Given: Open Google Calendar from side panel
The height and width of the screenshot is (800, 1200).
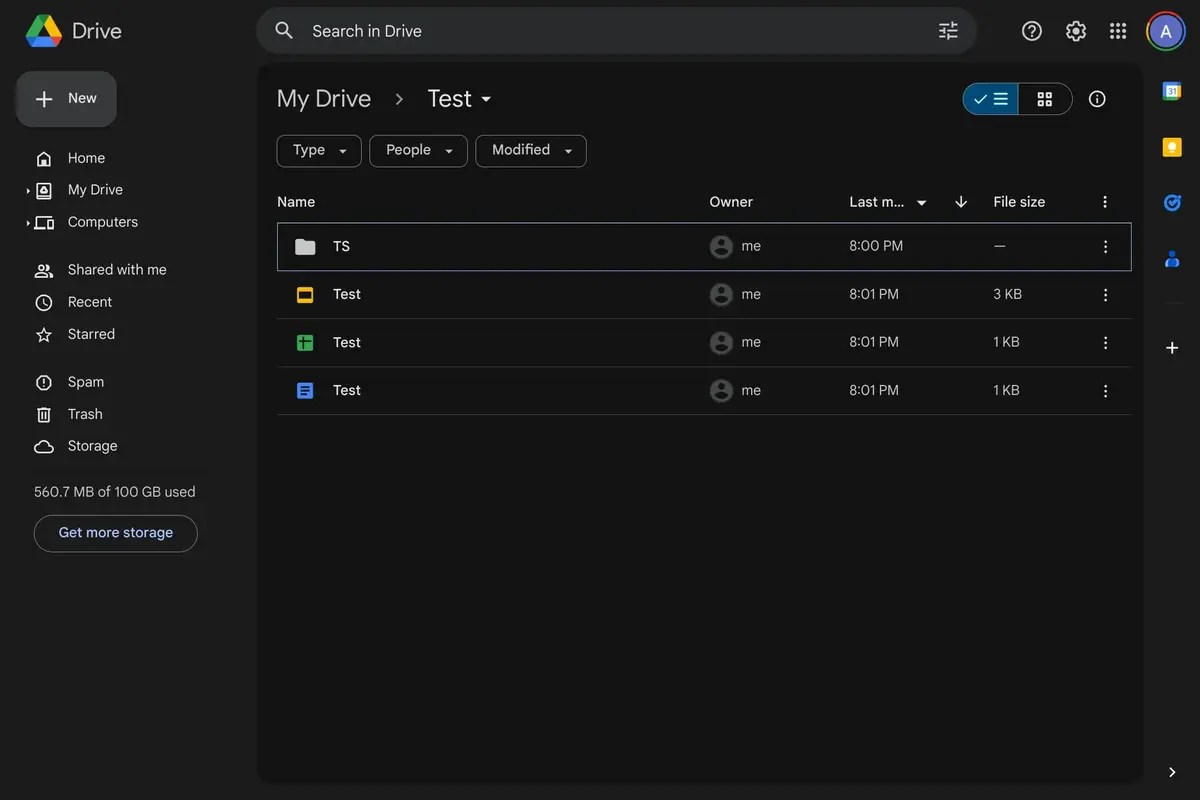Looking at the screenshot, I should click(1171, 89).
